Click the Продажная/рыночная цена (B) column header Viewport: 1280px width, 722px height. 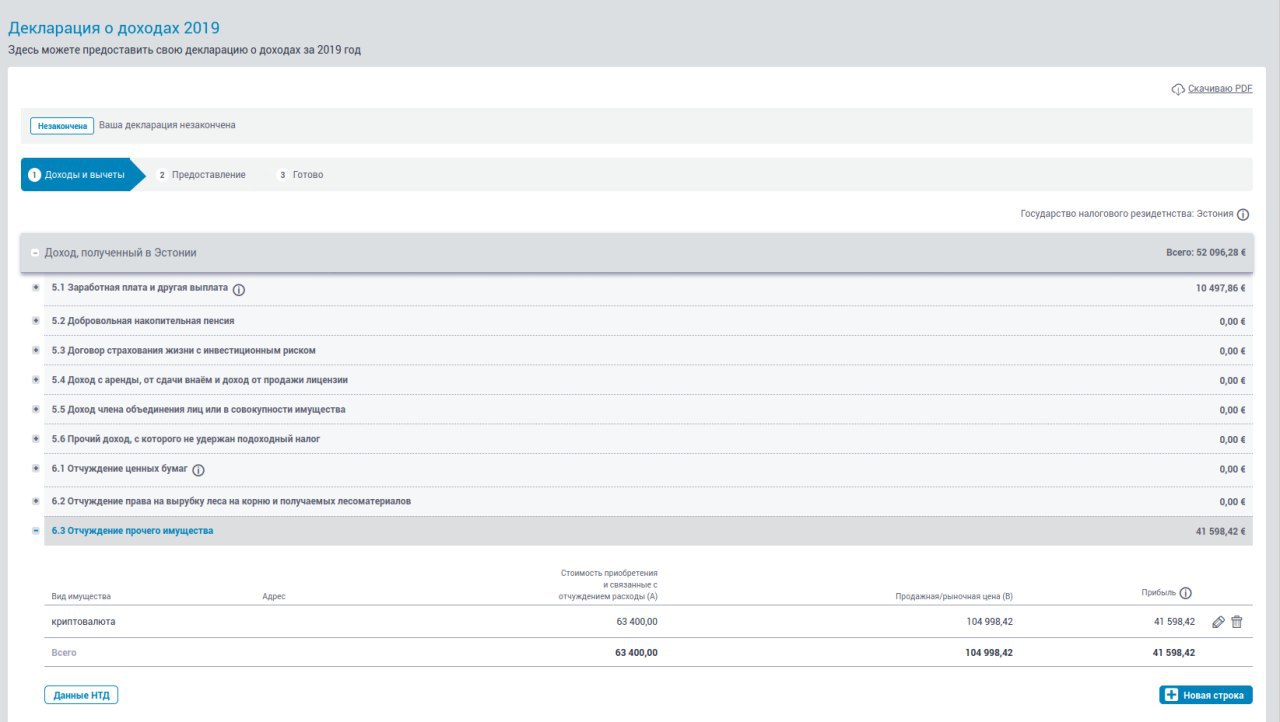pos(955,596)
